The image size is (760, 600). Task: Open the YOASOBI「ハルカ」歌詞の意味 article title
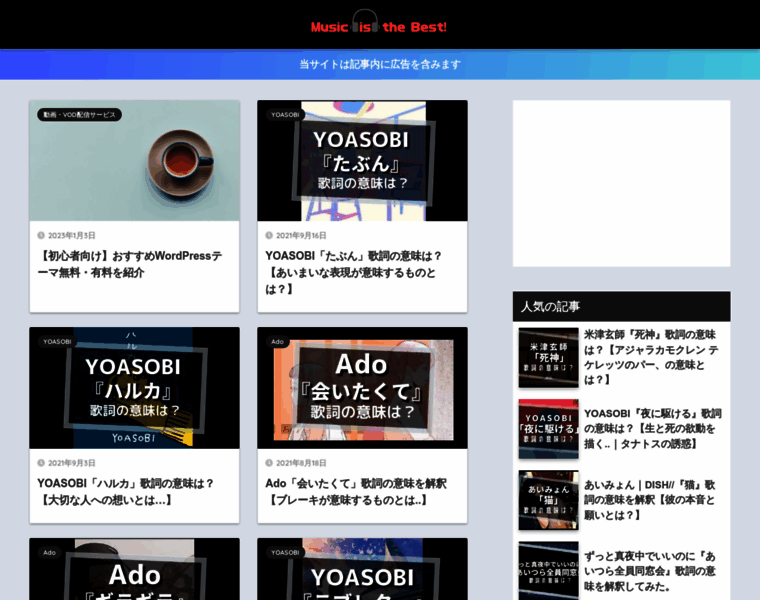point(126,491)
